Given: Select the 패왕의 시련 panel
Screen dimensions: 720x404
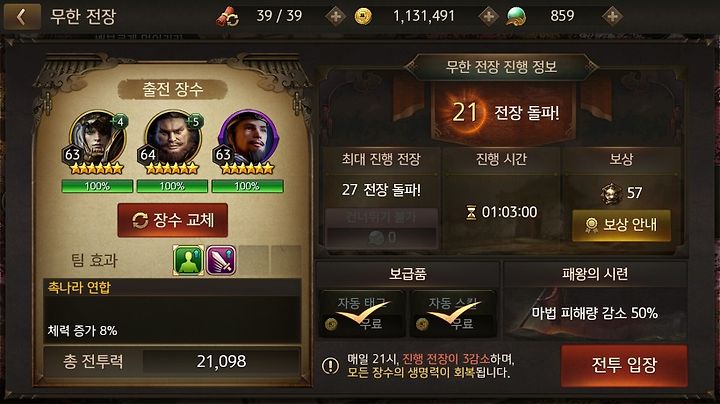Looking at the screenshot, I should click(x=596, y=301).
